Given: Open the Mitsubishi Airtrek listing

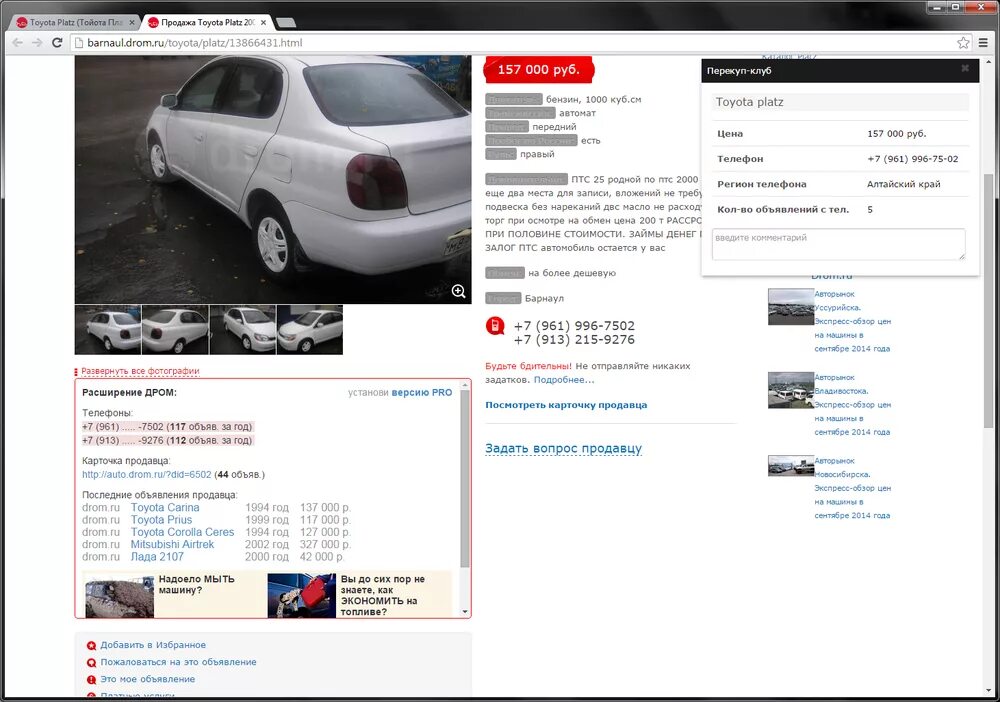Looking at the screenshot, I should 172,545.
